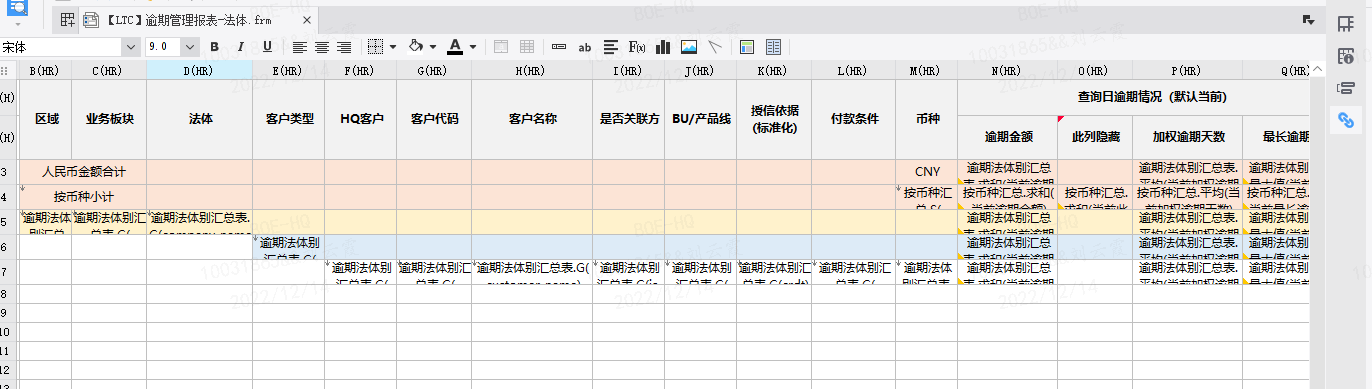Toggle bold formatting
This screenshot has height=389, width=1372.
214,47
